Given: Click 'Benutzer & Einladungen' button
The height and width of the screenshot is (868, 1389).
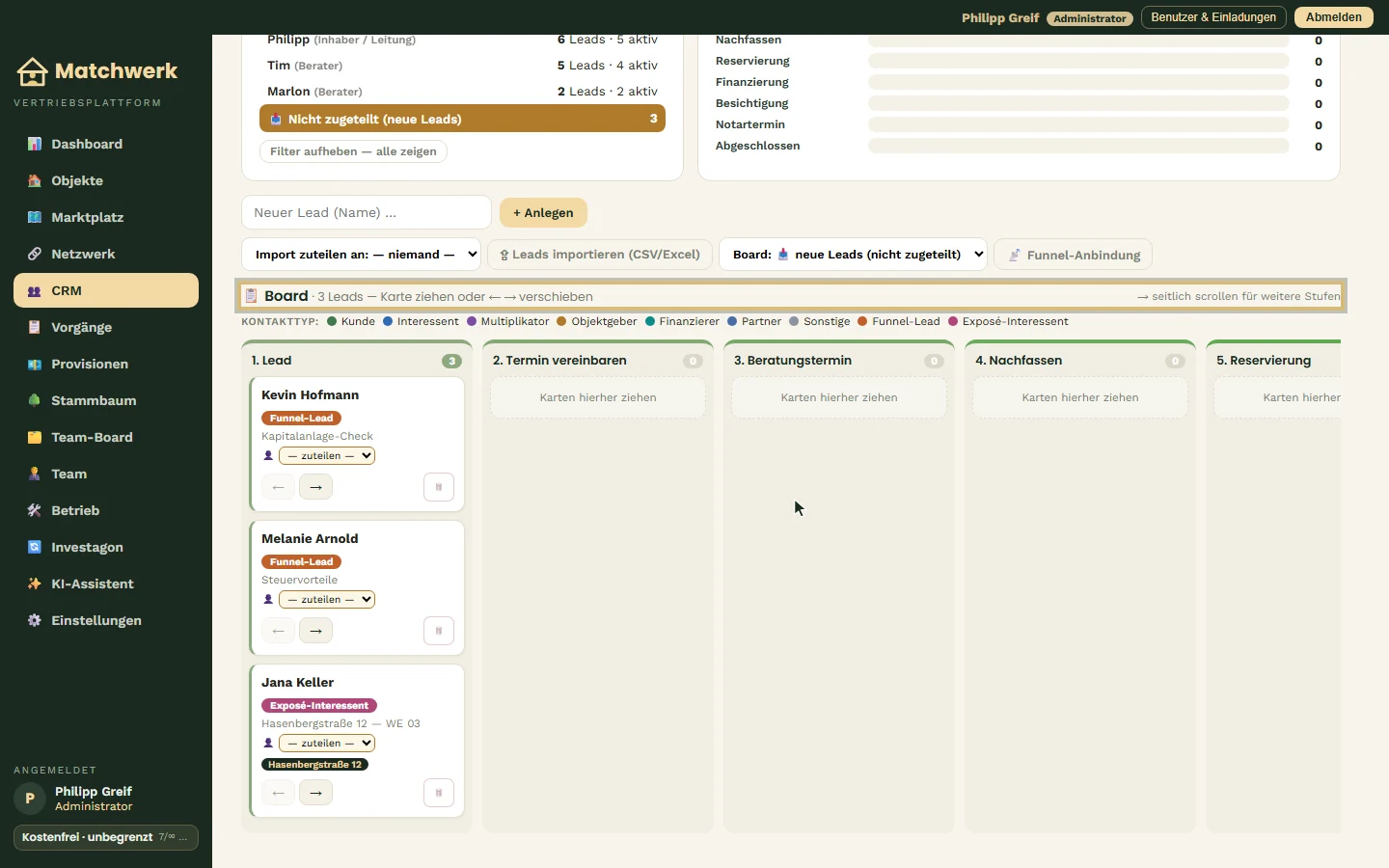Looking at the screenshot, I should click(1213, 17).
